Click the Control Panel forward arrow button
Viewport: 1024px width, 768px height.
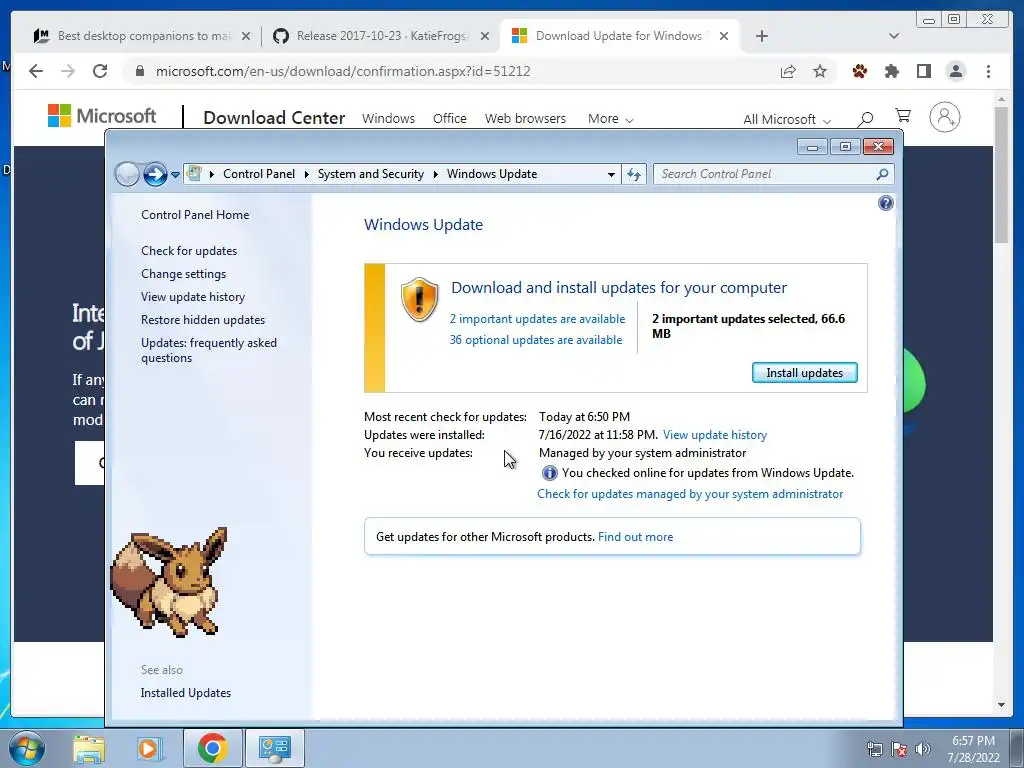pyautogui.click(x=155, y=174)
